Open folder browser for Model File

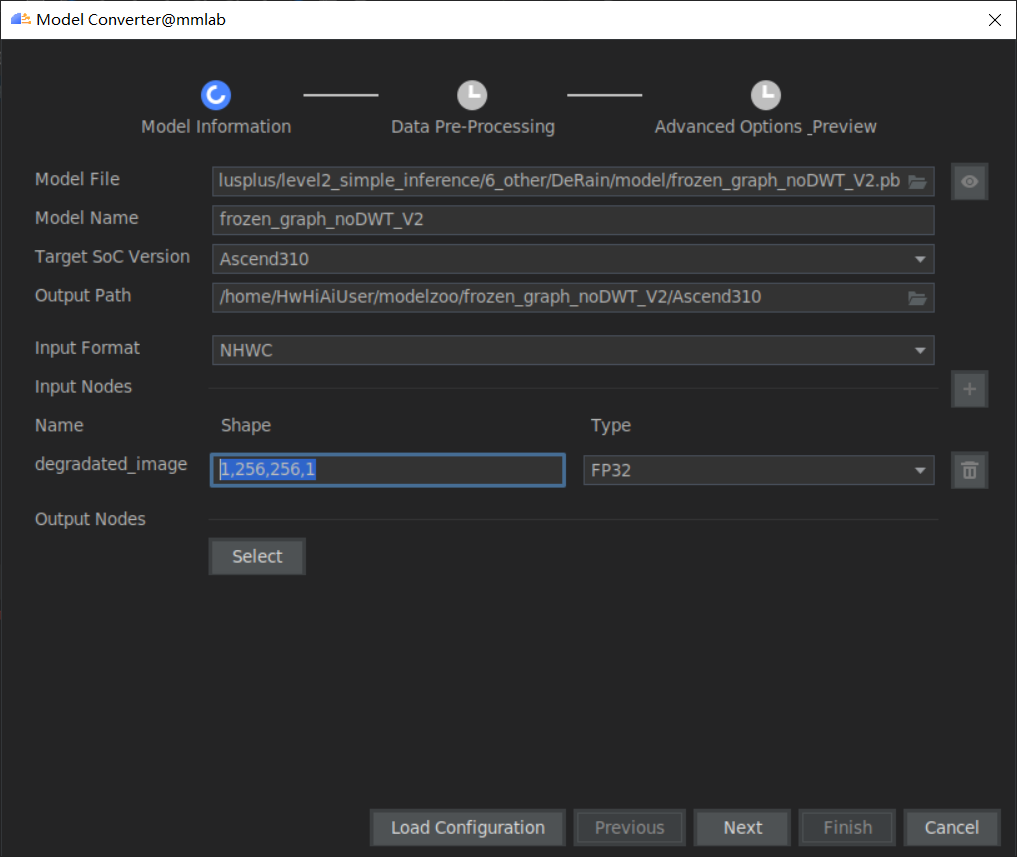(x=917, y=182)
